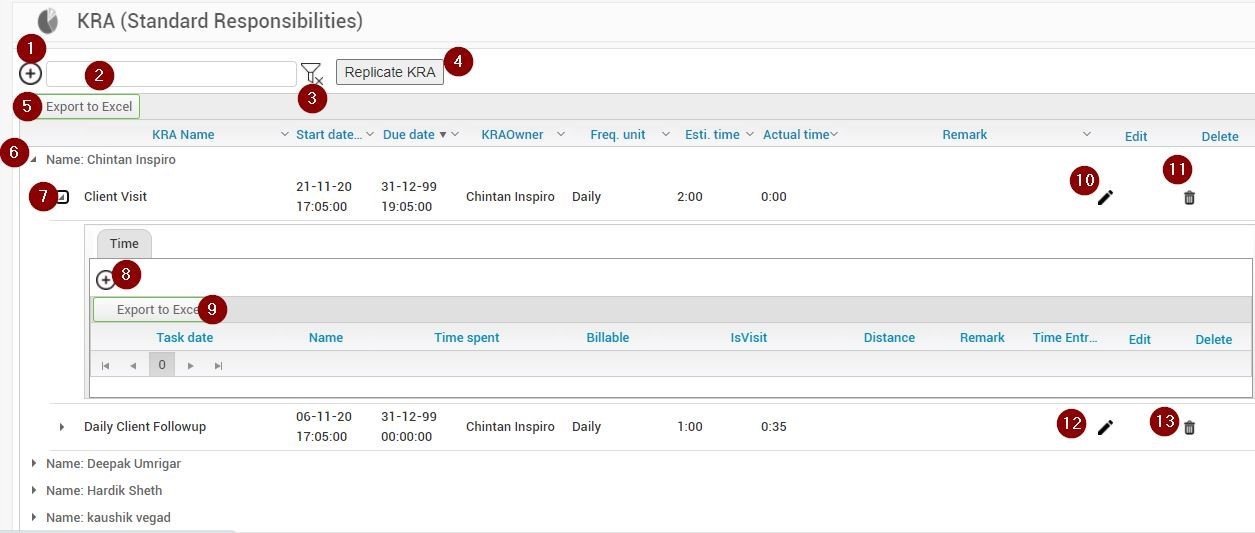
Task: Sort by the Due date column header
Action: tap(409, 134)
